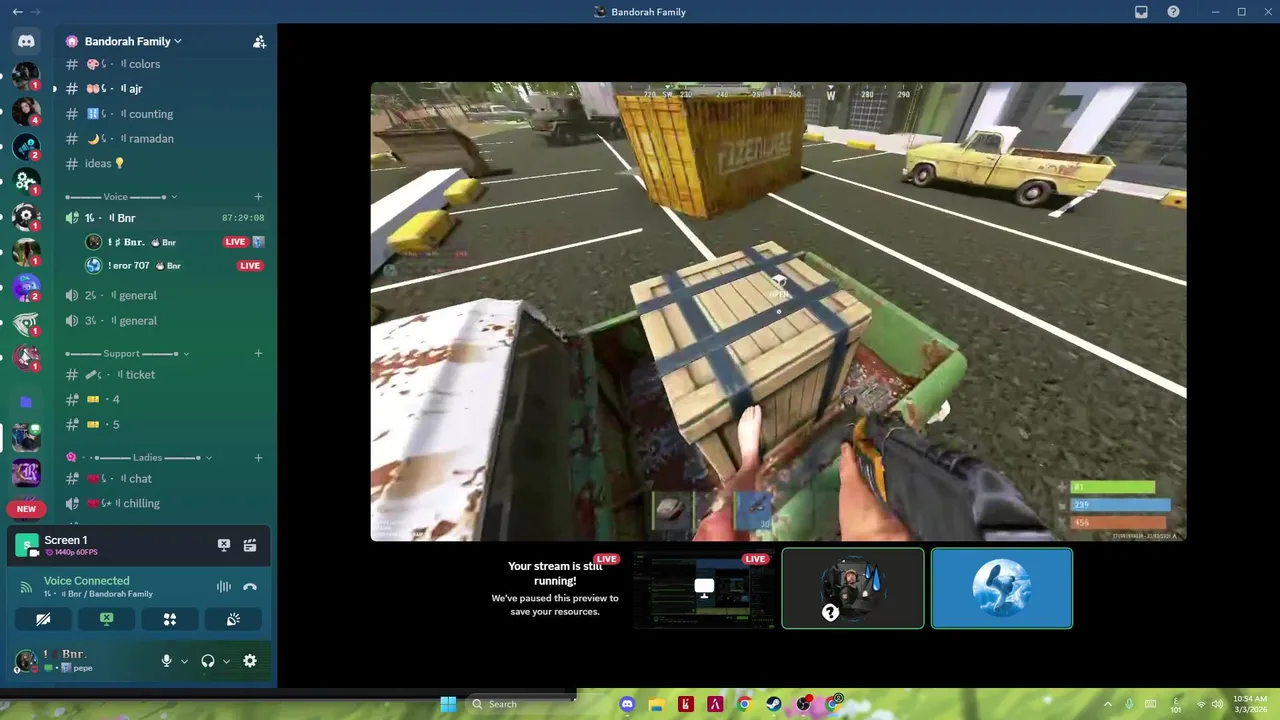Launch Google Chrome from the taskbar
This screenshot has width=1280, height=720.
click(x=744, y=704)
